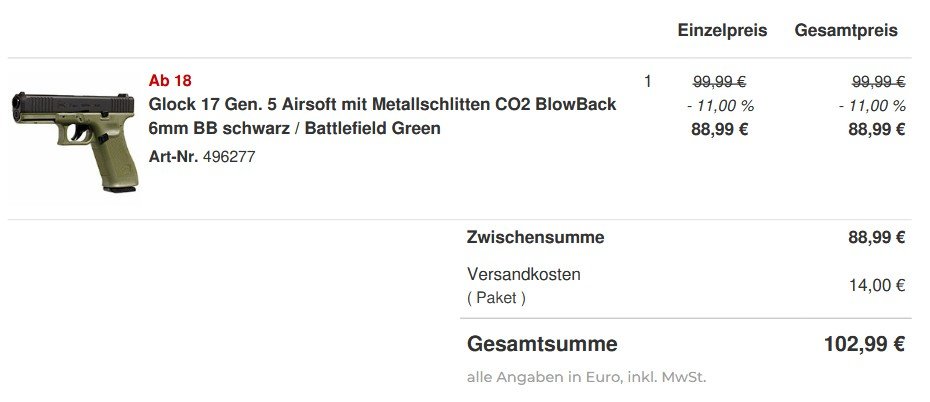
Task: Click the "( Paket )" shipping method text
Action: pyautogui.click(x=496, y=298)
